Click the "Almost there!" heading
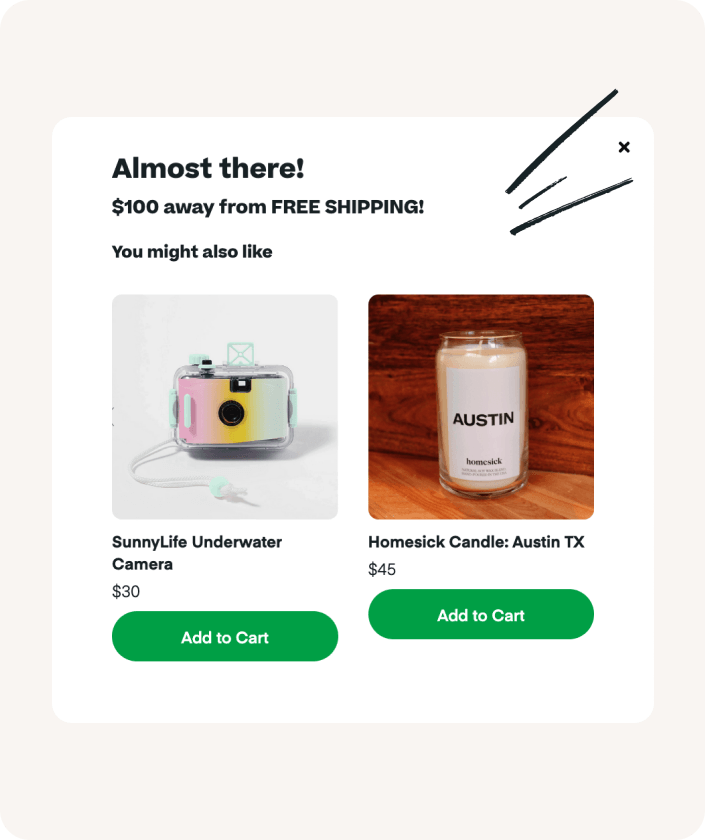The height and width of the screenshot is (840, 705). [x=208, y=168]
